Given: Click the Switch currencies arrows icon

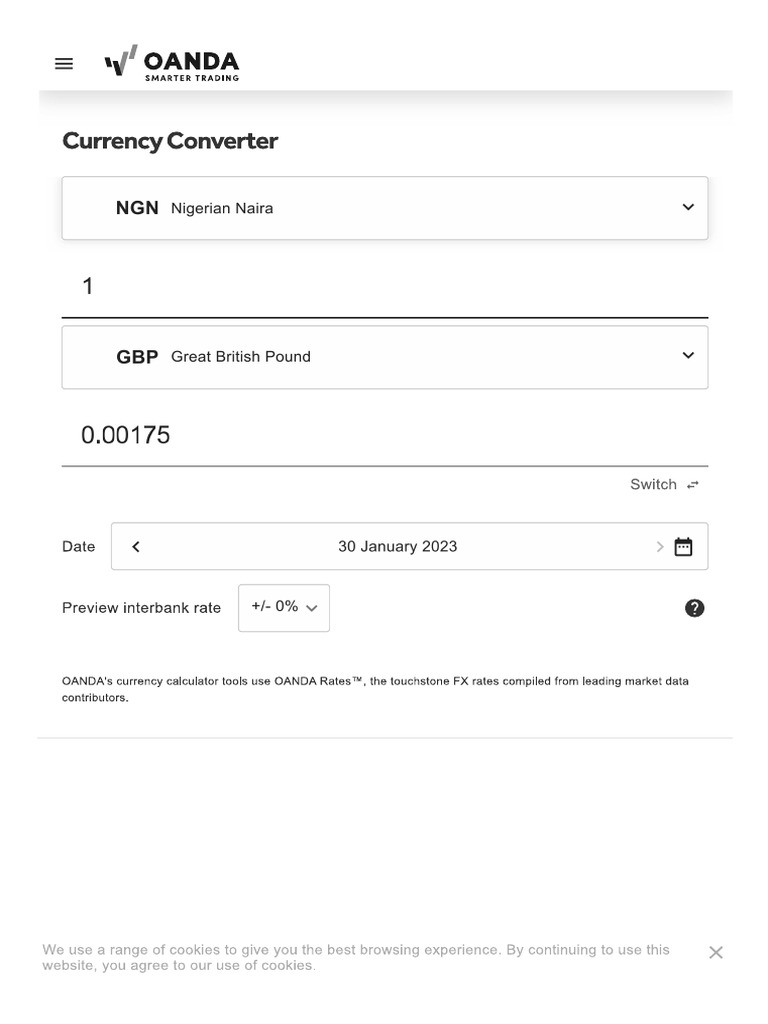Looking at the screenshot, I should [x=693, y=485].
